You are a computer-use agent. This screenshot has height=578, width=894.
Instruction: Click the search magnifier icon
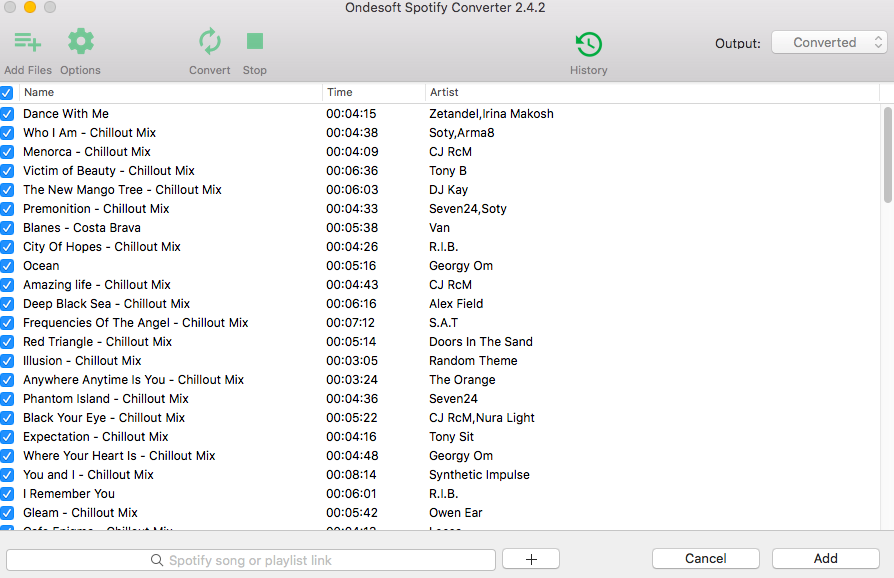point(157,560)
